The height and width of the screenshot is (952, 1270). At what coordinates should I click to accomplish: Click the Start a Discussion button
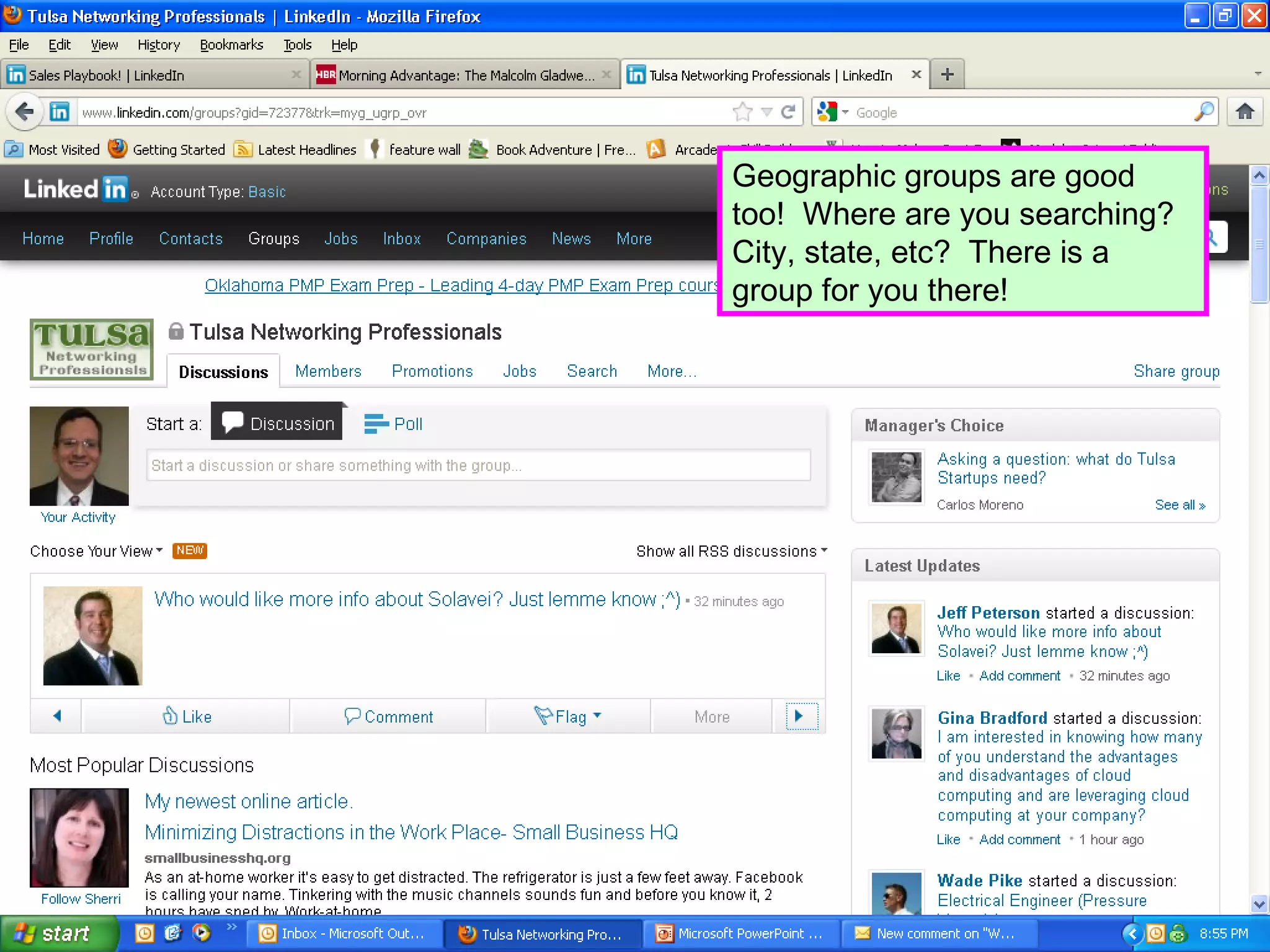pos(277,422)
